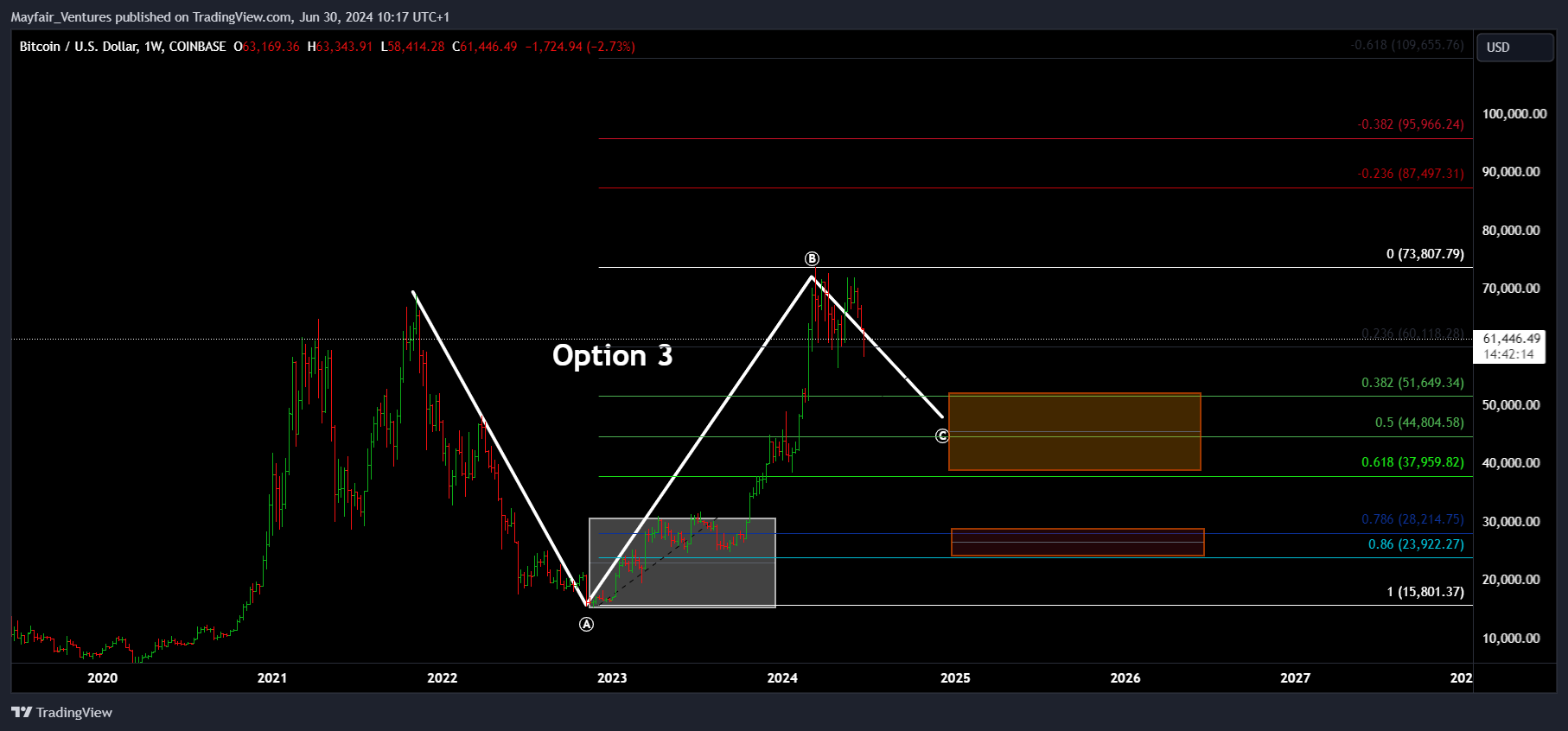
Task: Click the circled A wave label
Action: 586,625
